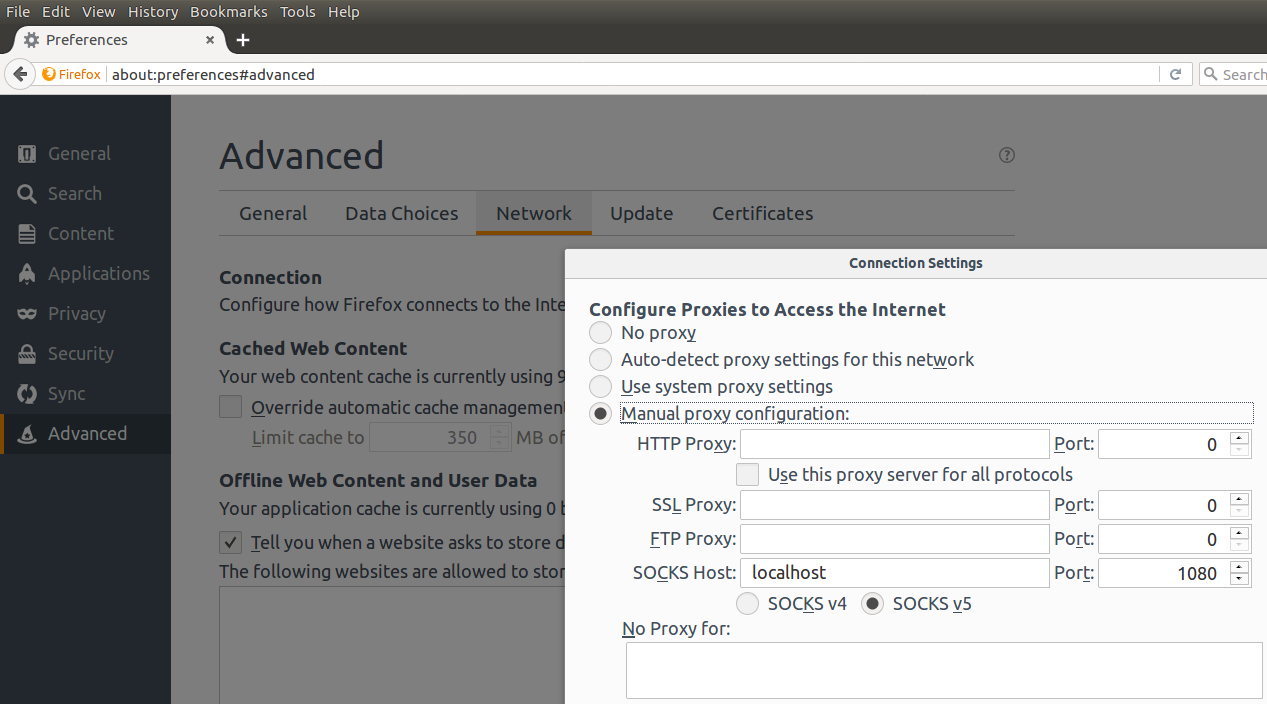Click the HTTP Proxy text field

(894, 444)
